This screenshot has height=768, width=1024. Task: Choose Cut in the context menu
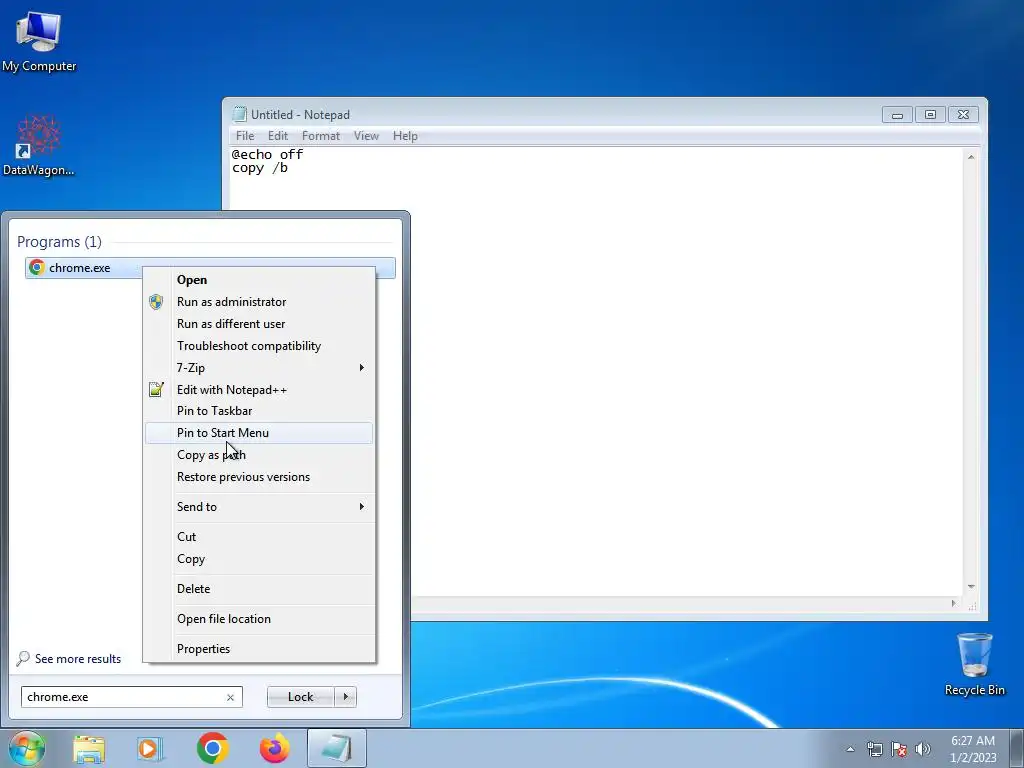(x=259, y=537)
